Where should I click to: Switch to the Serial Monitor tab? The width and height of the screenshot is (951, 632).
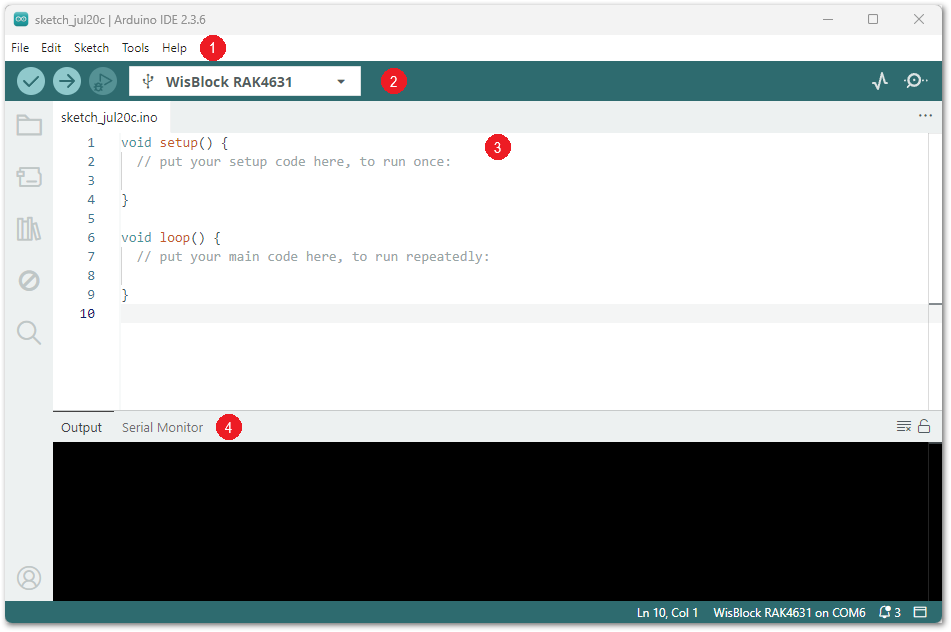tap(162, 427)
